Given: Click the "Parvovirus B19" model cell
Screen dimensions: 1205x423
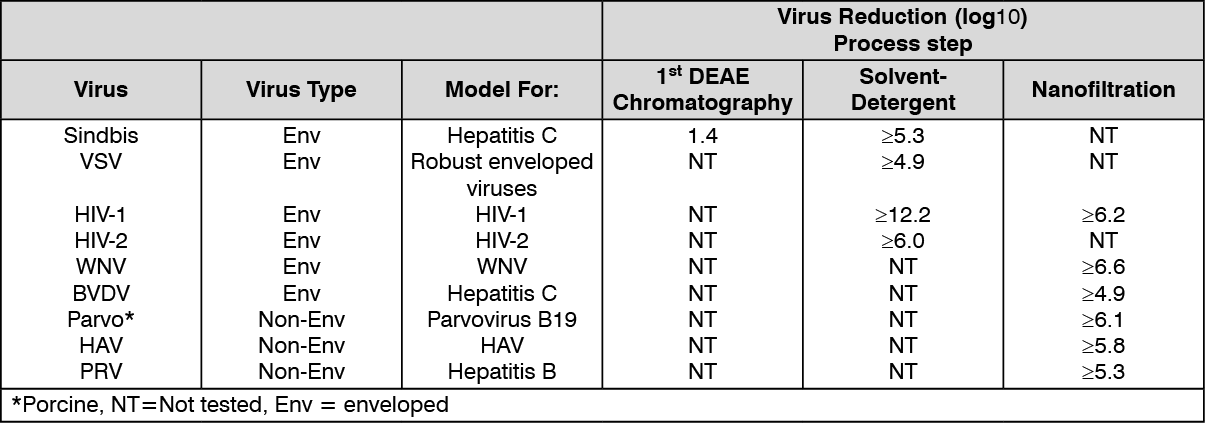Looking at the screenshot, I should point(501,320).
